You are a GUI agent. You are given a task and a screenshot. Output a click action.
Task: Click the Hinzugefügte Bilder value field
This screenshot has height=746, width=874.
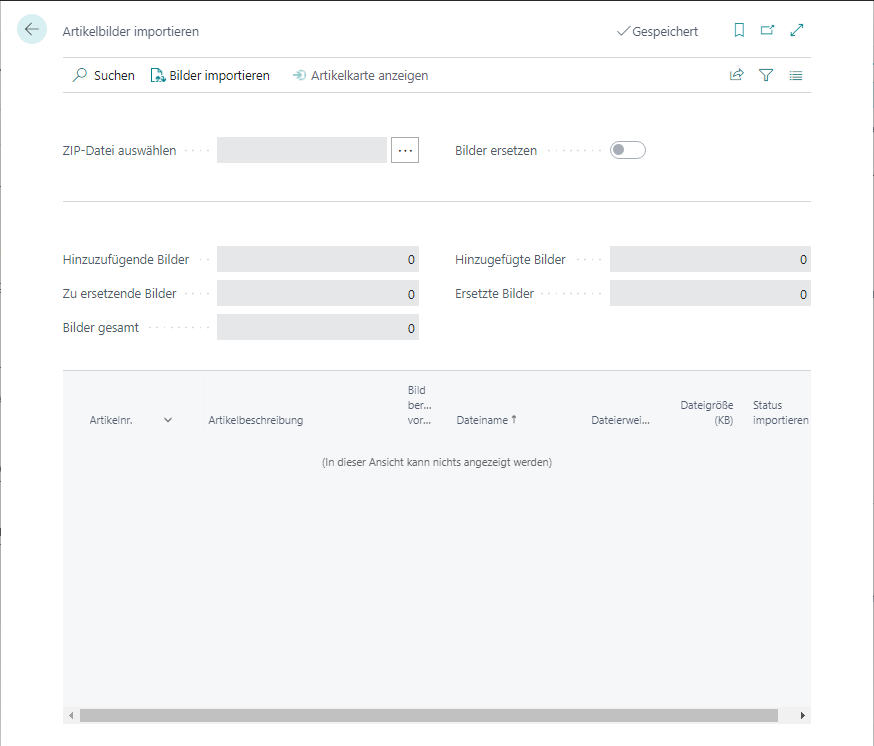point(710,259)
